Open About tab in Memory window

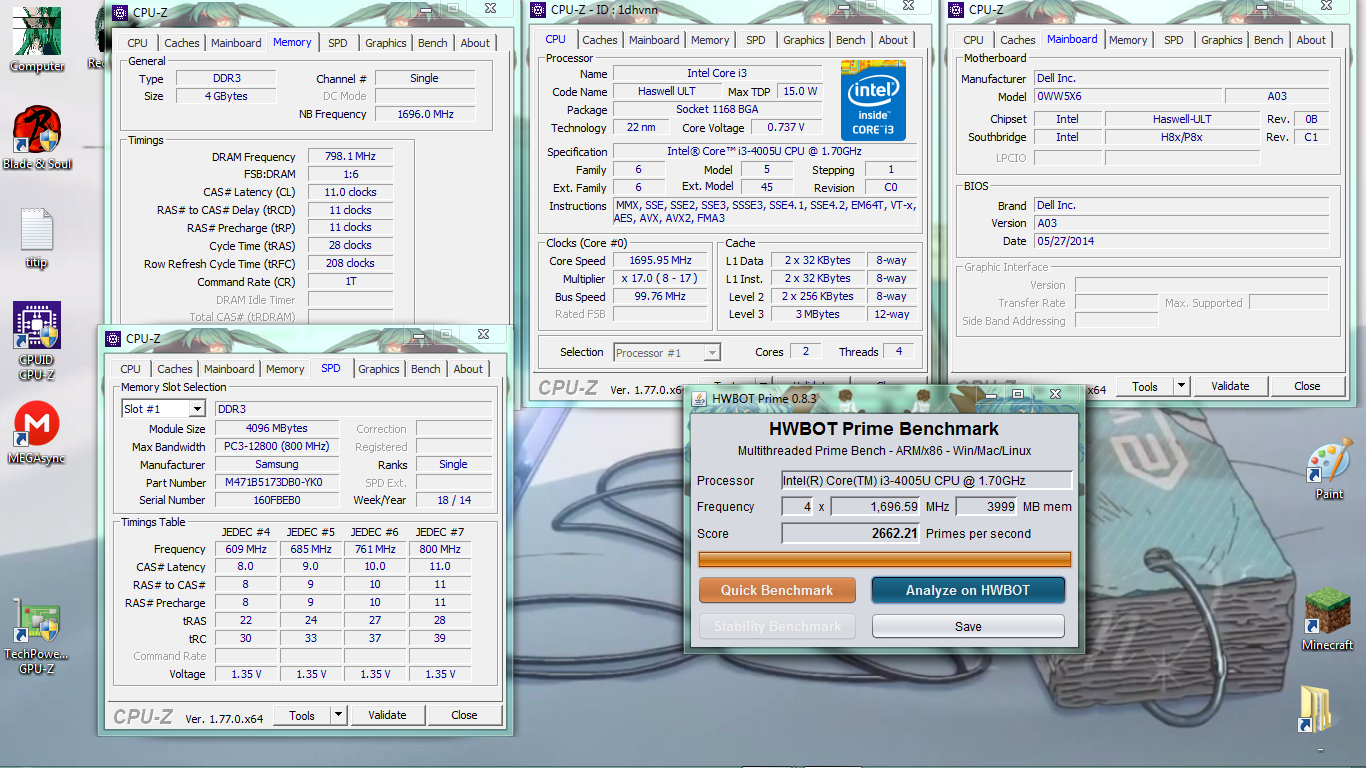tap(476, 43)
